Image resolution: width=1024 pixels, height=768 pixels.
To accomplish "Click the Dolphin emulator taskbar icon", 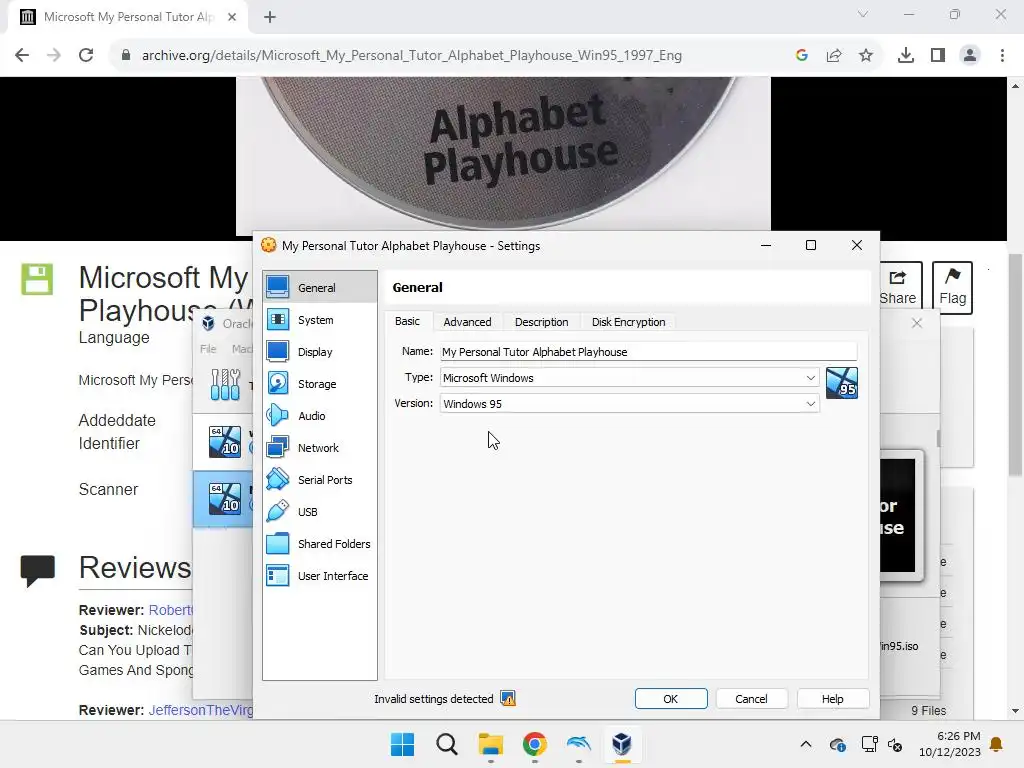I will tap(579, 744).
